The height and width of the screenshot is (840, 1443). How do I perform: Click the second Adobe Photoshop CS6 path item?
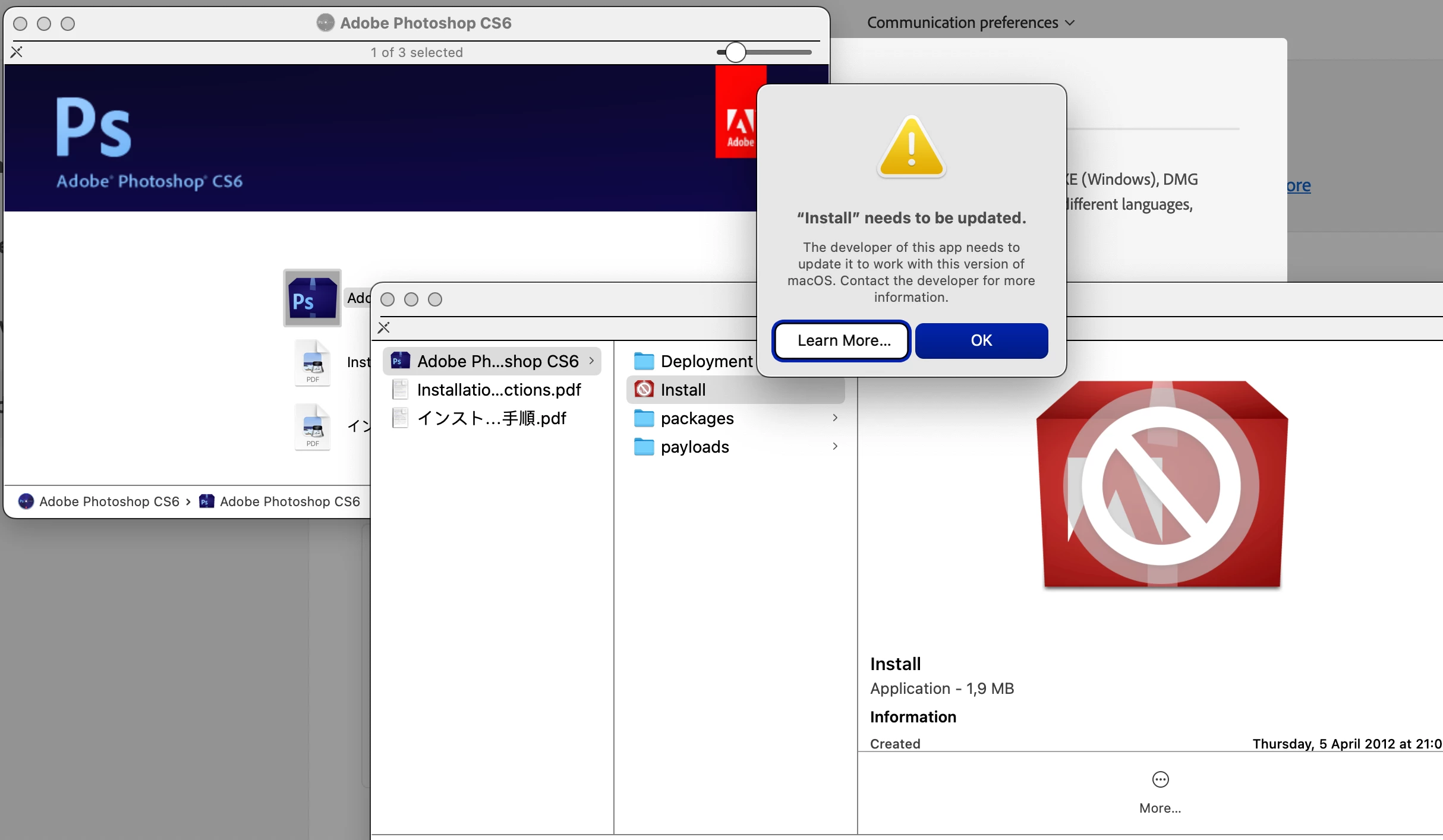coord(279,501)
